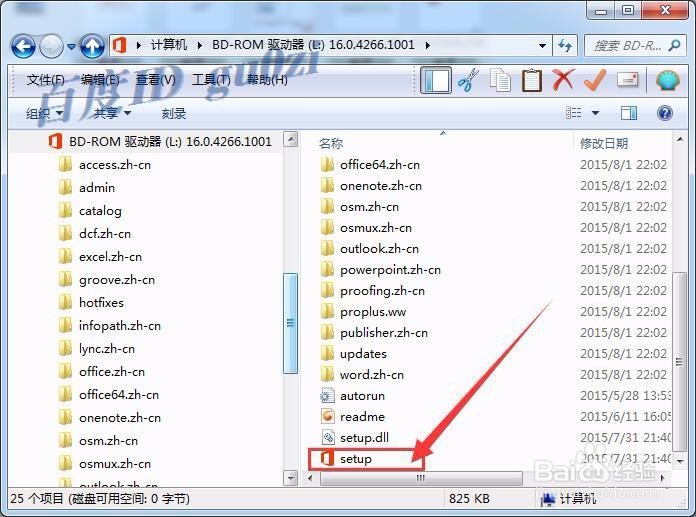Select proofing.zh-cn folder
The height and width of the screenshot is (517, 696).
[373, 291]
